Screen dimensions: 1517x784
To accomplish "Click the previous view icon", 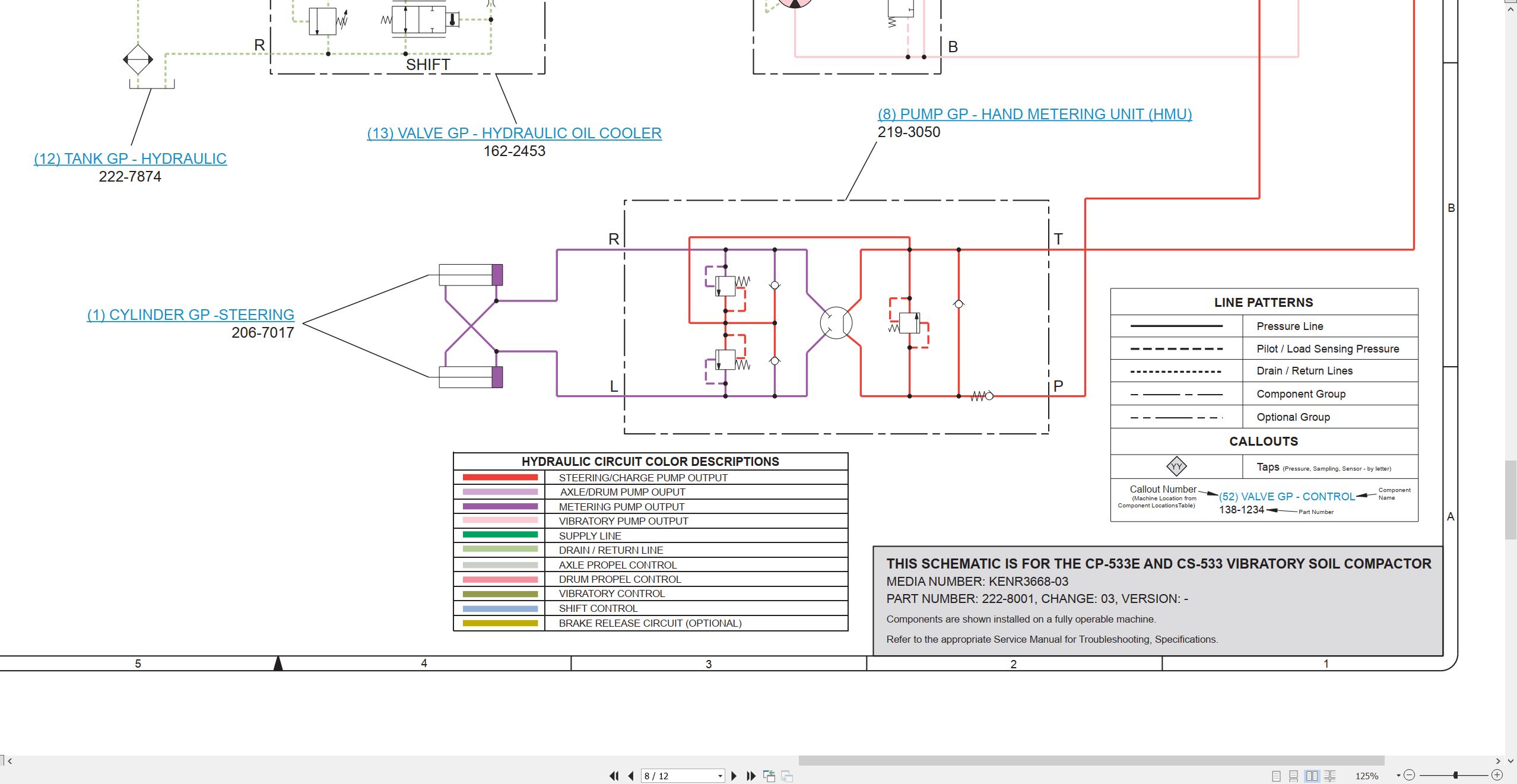I will point(769,776).
